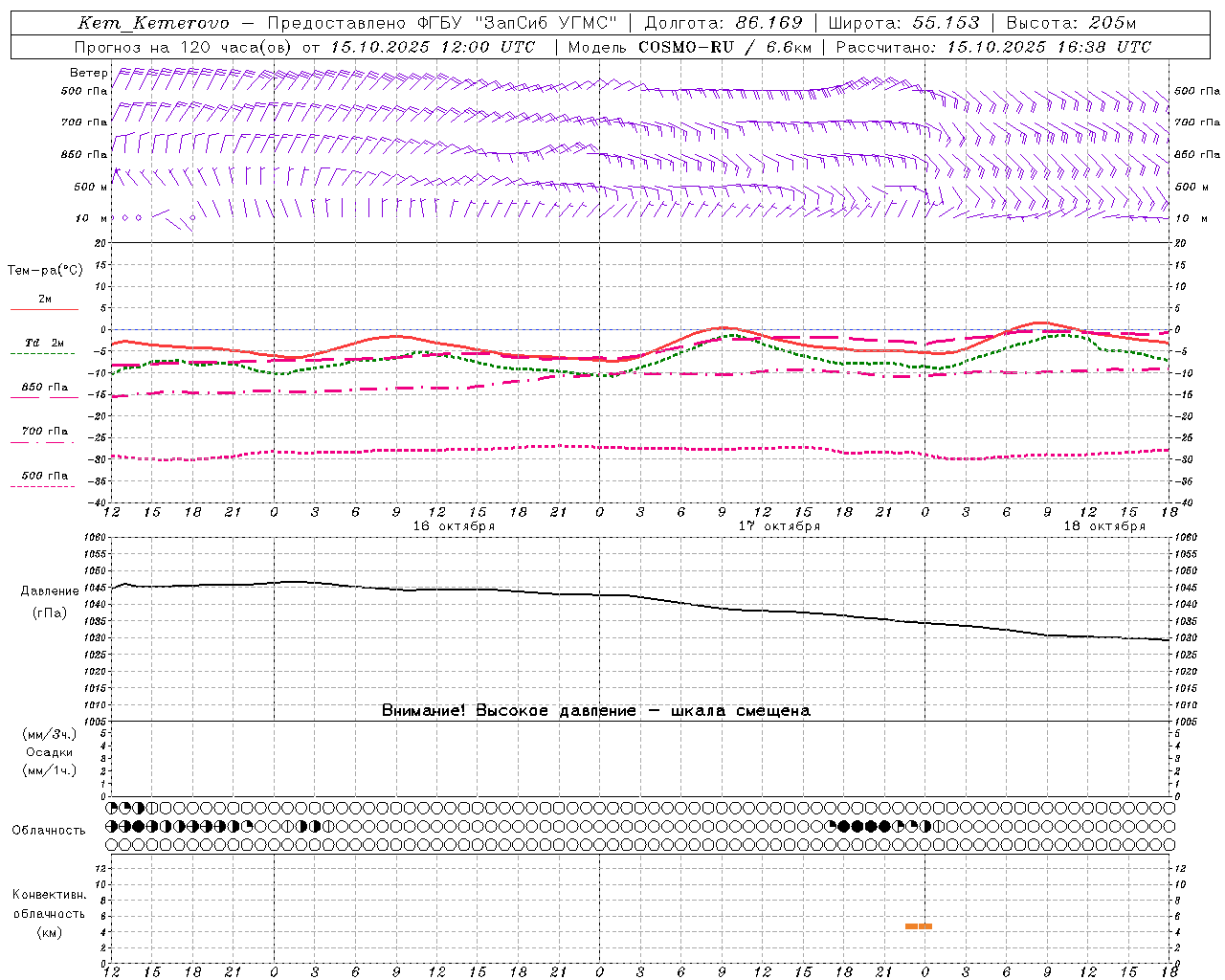Viewport: 1225px width, 980px height.
Task: Select the model label COSMO-RU / 6.6км
Action: (x=725, y=47)
